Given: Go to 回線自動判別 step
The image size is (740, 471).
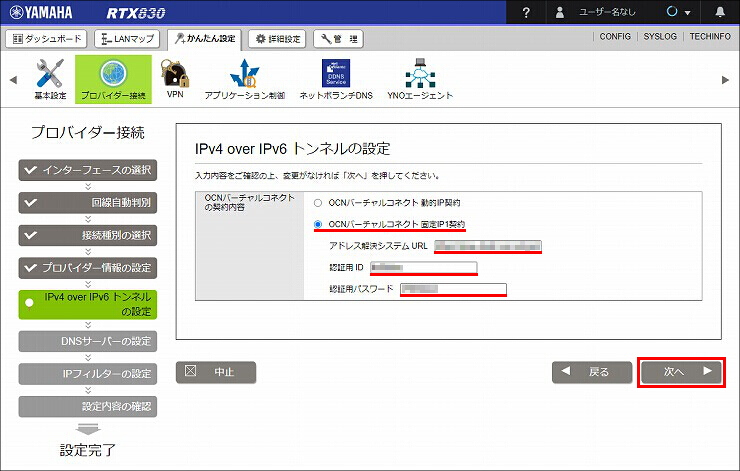Looking at the screenshot, I should tap(88, 202).
